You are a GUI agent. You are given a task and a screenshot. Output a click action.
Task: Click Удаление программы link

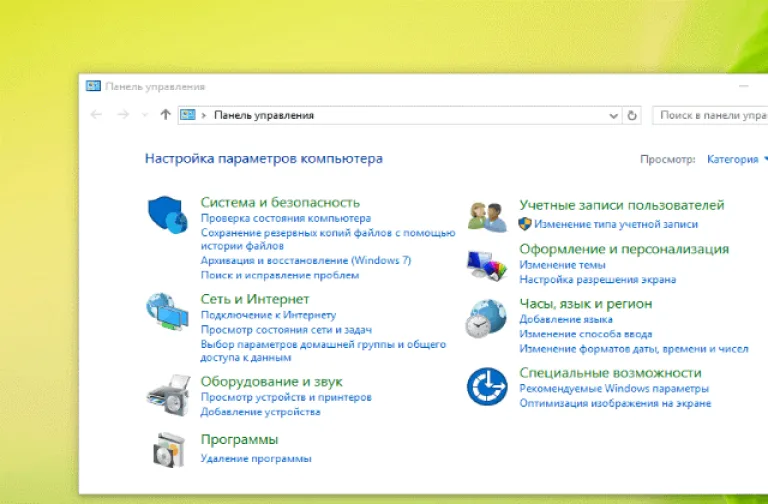(x=256, y=459)
